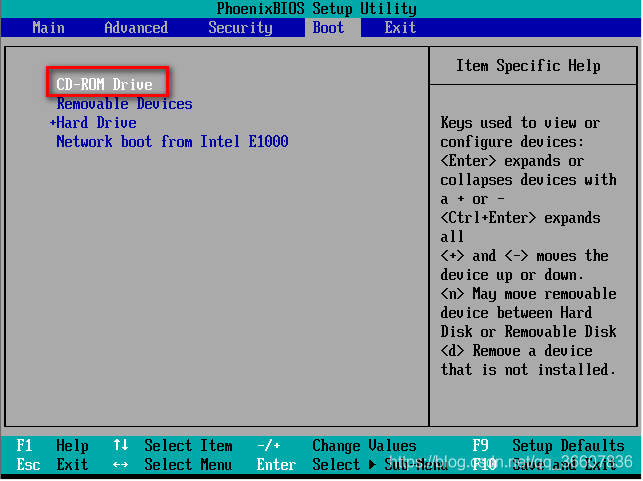Click 'Disk or Removable Disk' help line
643x481 pixels.
[528, 332]
